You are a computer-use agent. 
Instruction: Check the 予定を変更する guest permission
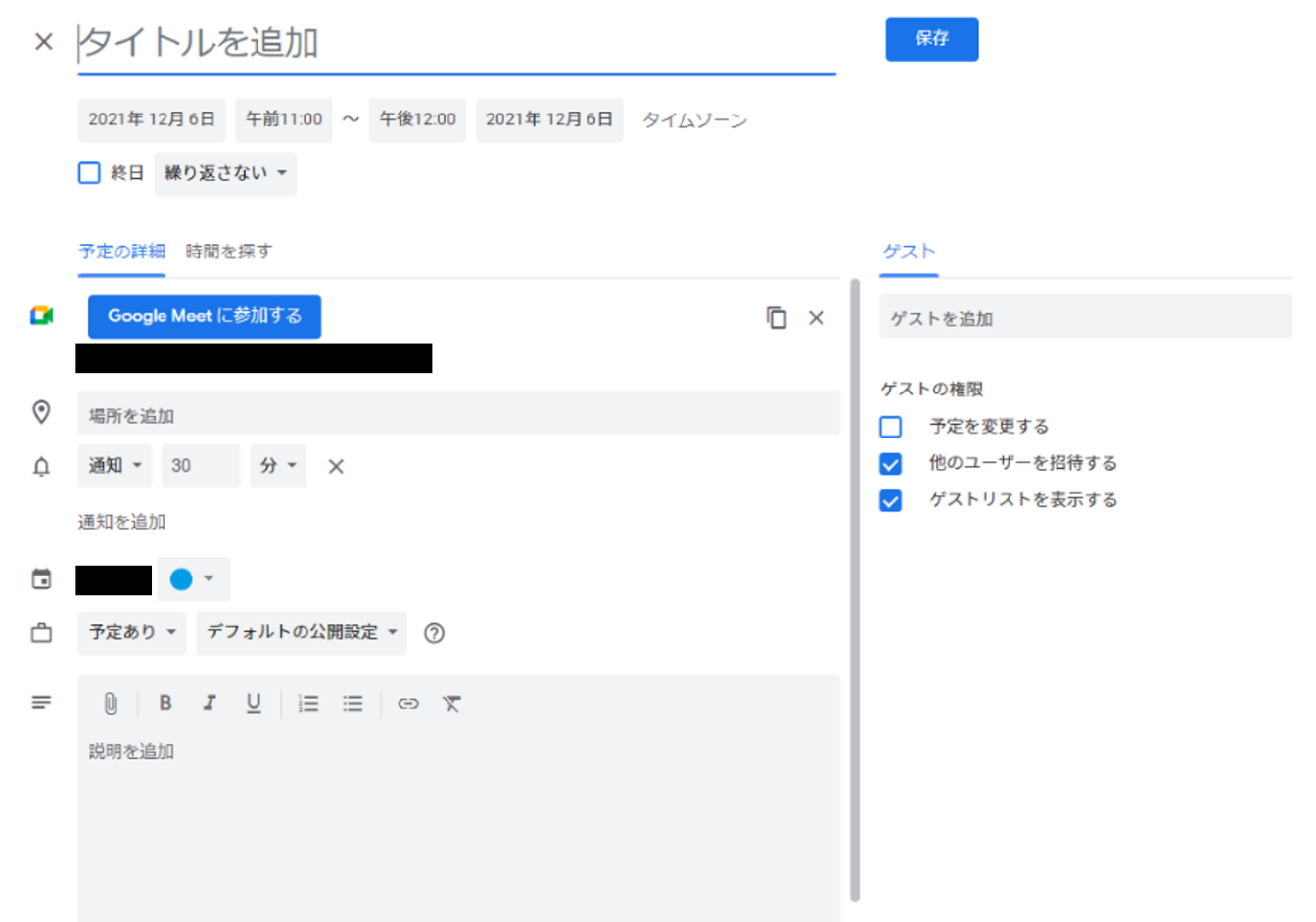point(890,427)
